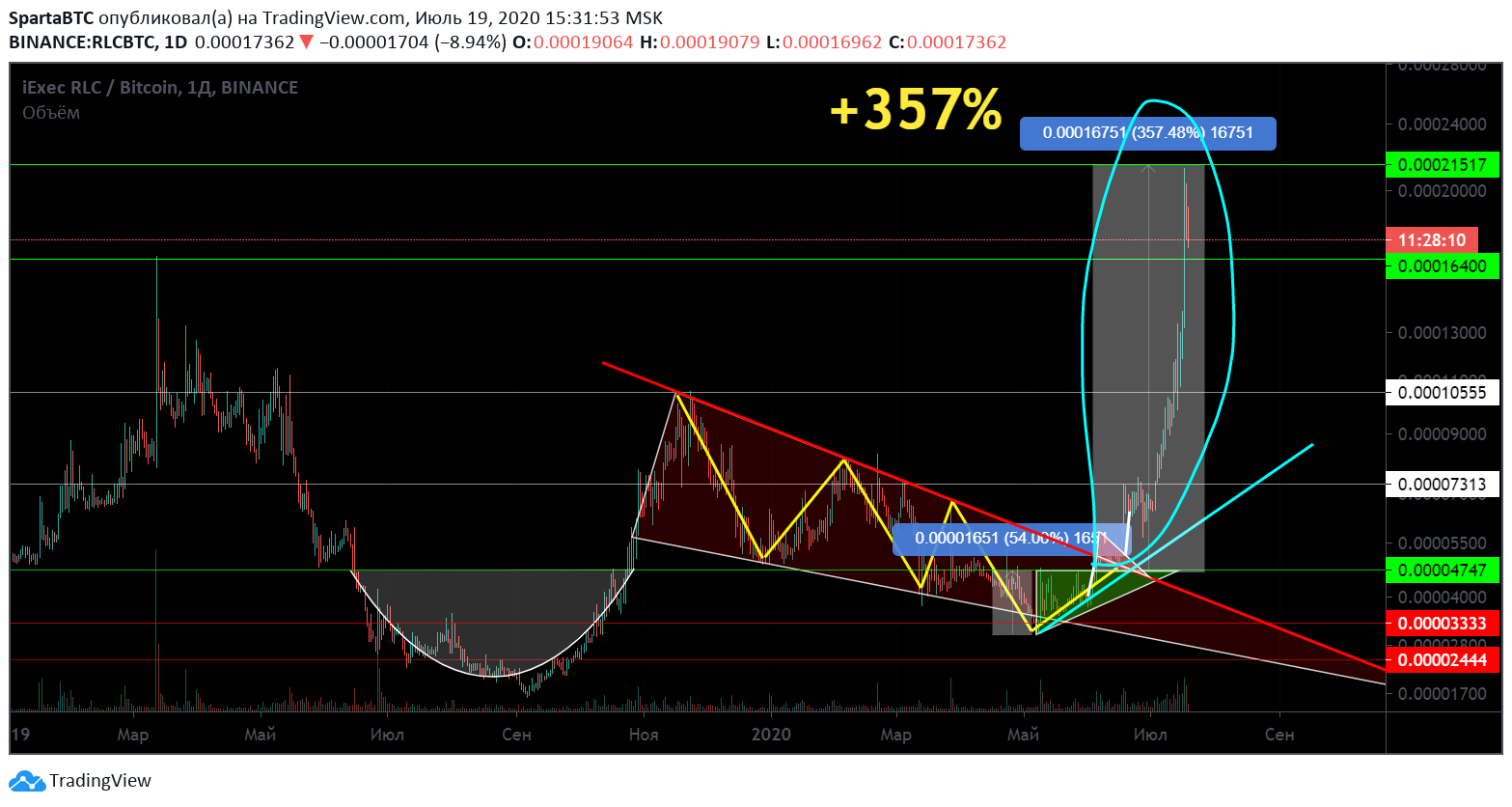Click the 0.00001700 price axis value
Image resolution: width=1512 pixels, height=807 pixels.
pos(1443,694)
